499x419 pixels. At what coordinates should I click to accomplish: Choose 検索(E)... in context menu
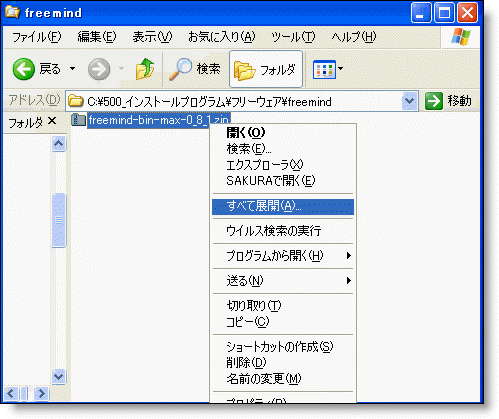(283, 149)
